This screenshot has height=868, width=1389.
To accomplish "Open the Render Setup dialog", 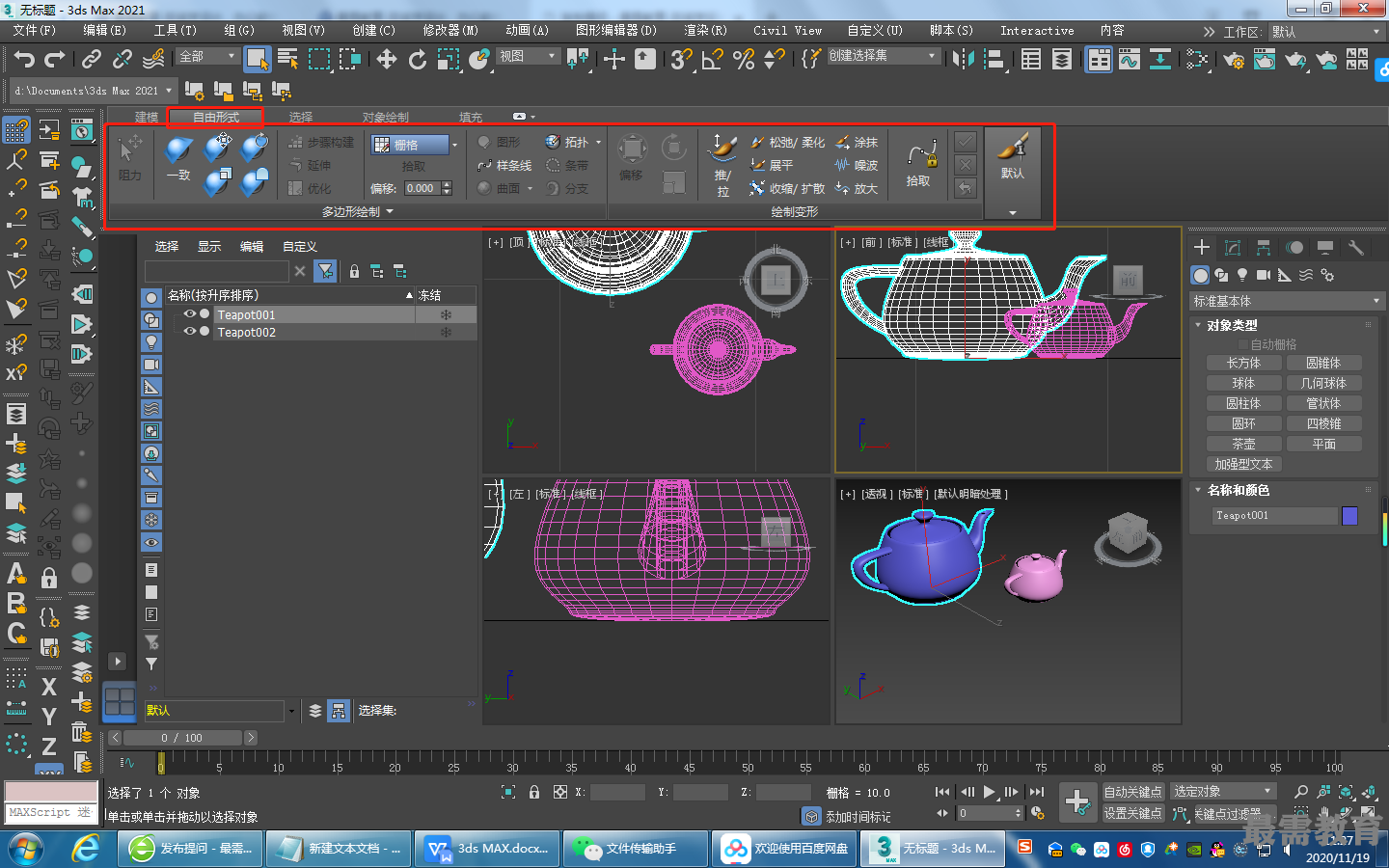I will [x=1234, y=60].
